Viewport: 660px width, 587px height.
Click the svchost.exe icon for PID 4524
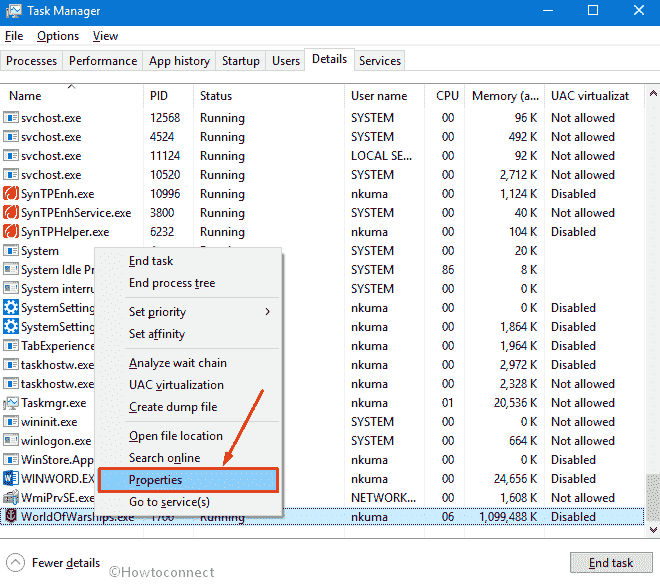tap(11, 136)
